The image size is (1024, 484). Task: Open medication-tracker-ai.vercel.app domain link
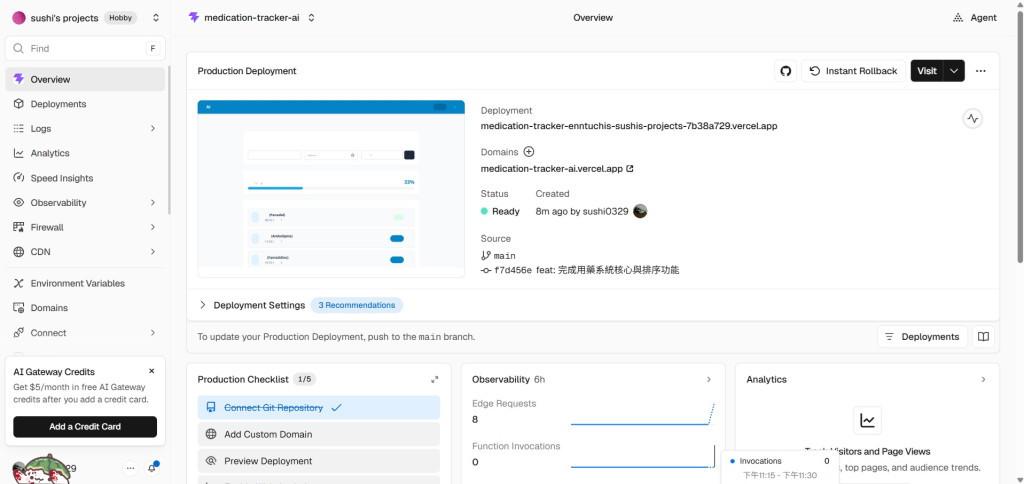click(557, 169)
